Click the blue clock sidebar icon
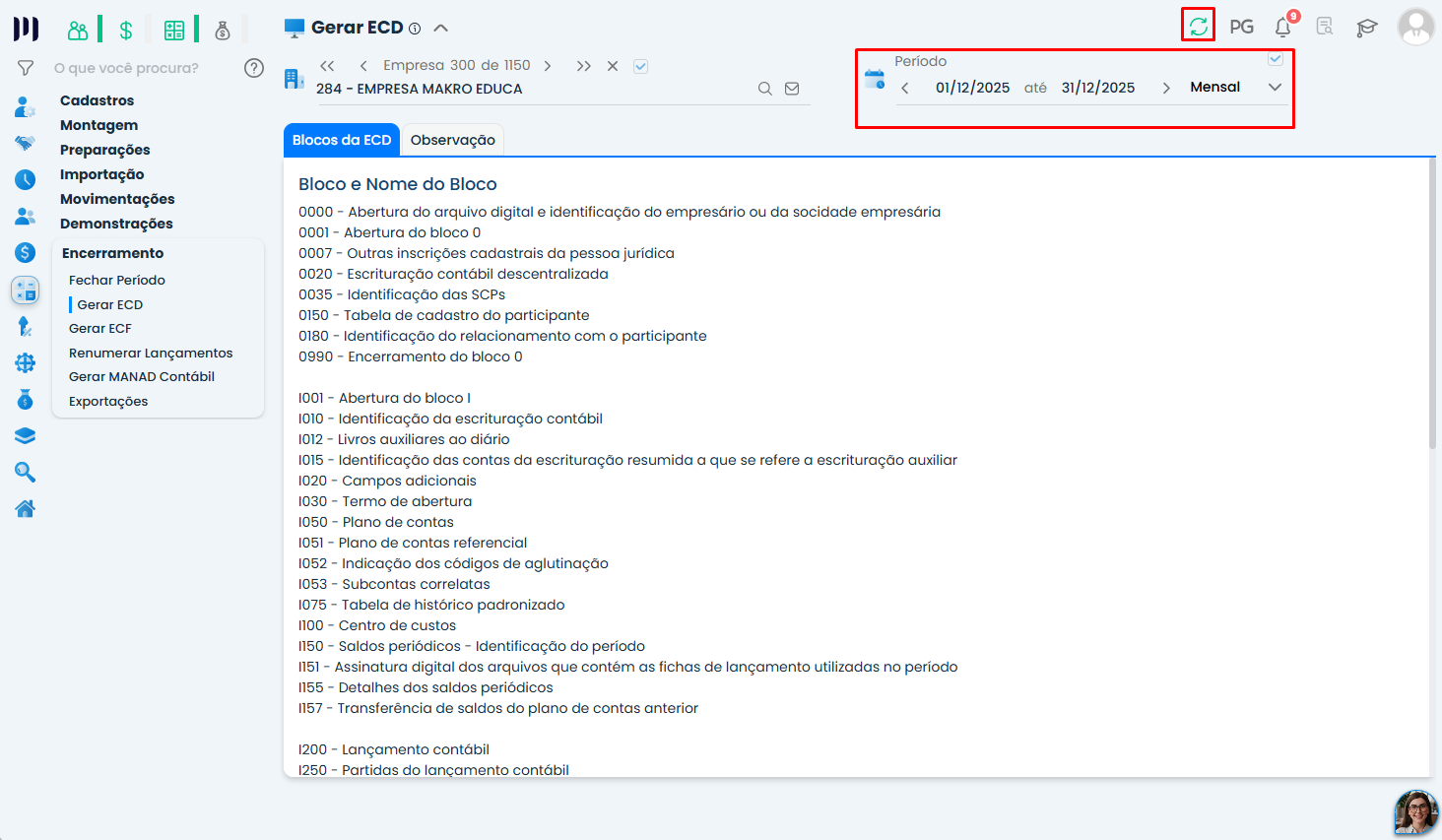 26,179
